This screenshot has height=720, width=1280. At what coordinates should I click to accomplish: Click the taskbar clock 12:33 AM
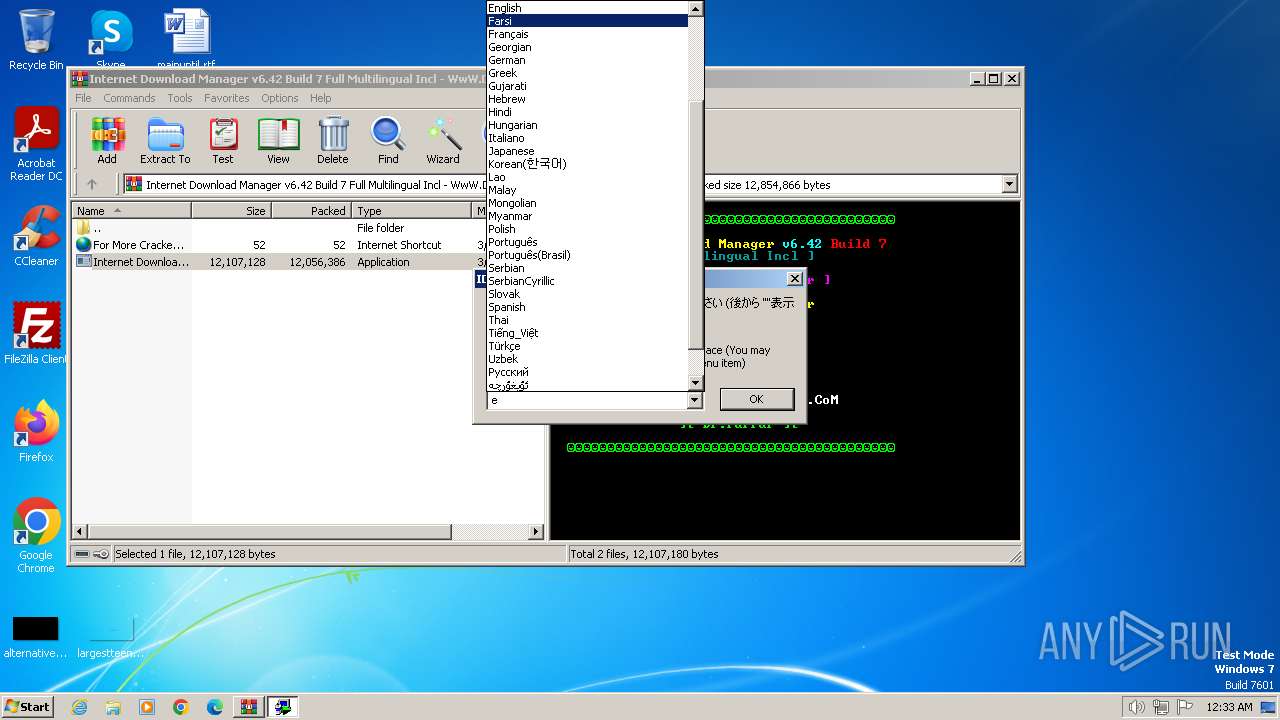tap(1229, 707)
